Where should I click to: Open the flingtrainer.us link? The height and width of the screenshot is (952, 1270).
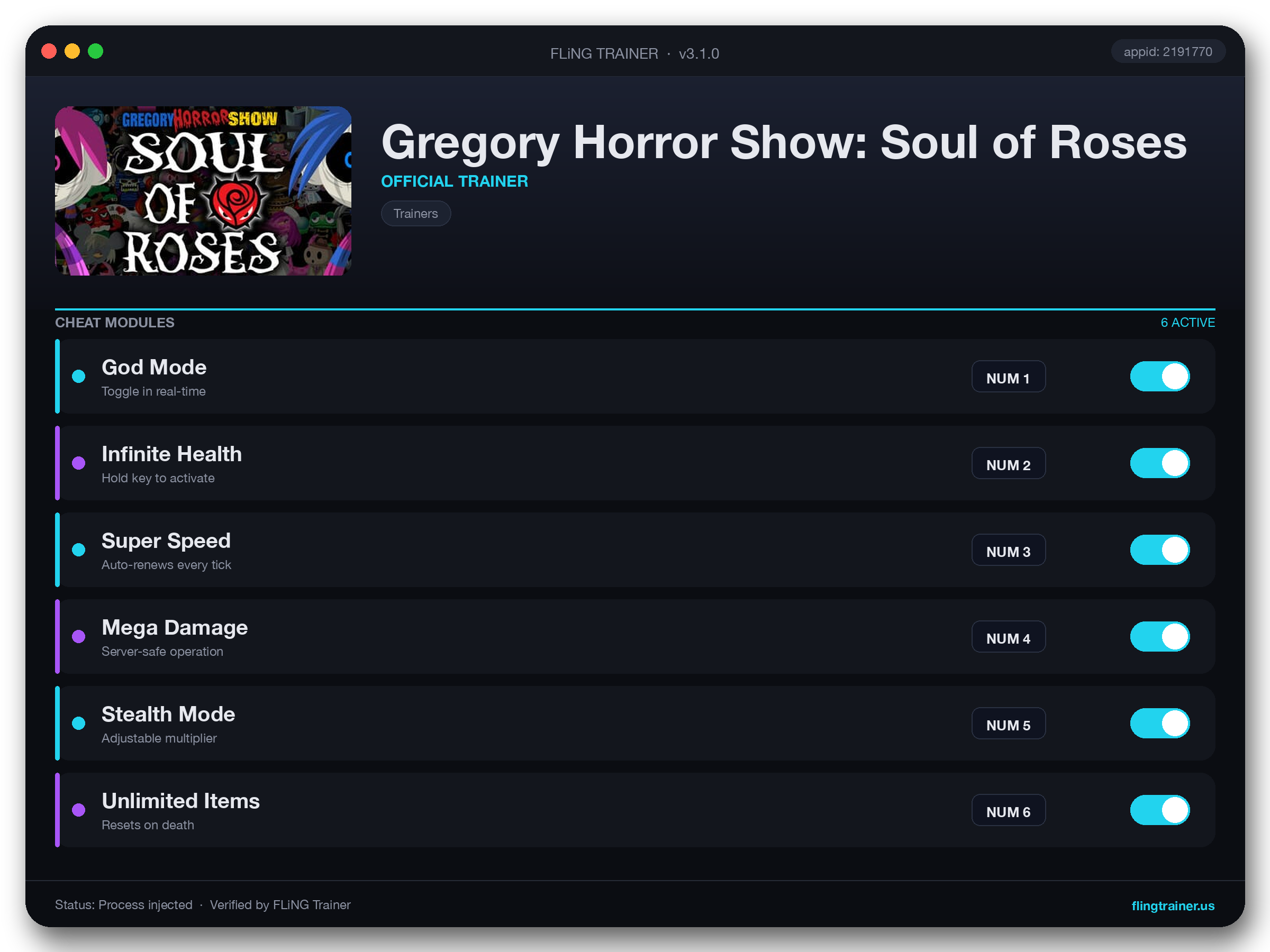[1173, 905]
